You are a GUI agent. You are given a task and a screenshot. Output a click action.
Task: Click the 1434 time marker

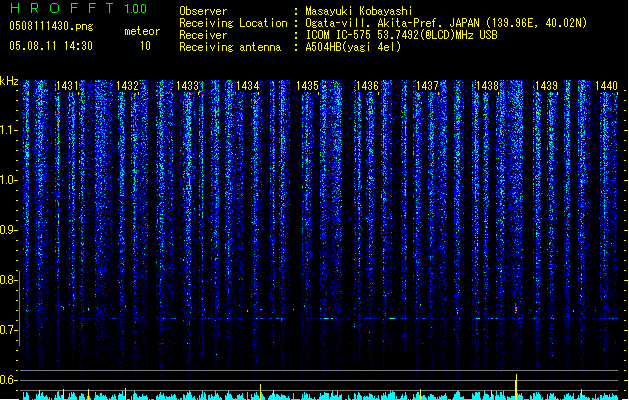(x=248, y=86)
